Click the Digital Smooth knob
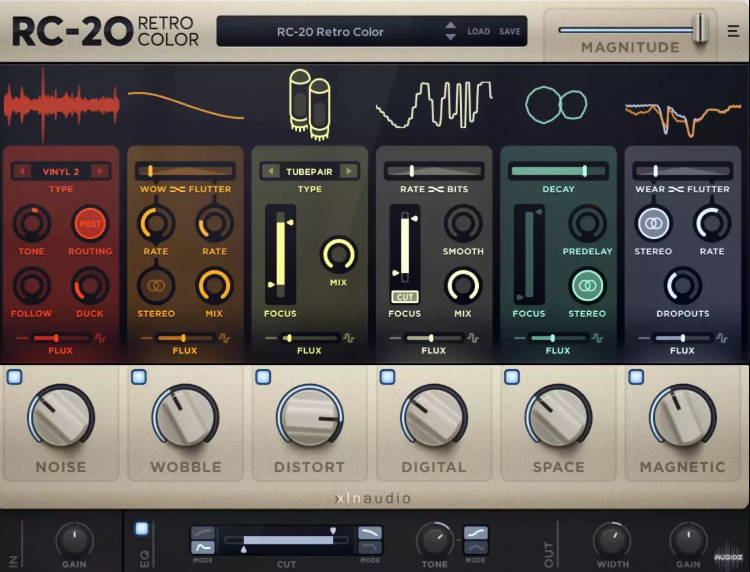This screenshot has height=572, width=750. (463, 223)
